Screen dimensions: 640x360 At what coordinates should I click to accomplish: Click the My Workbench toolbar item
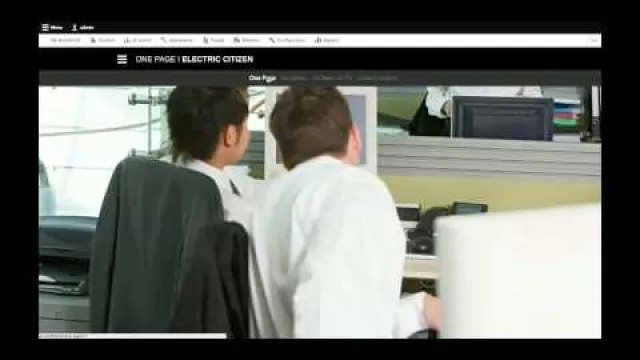click(65, 40)
